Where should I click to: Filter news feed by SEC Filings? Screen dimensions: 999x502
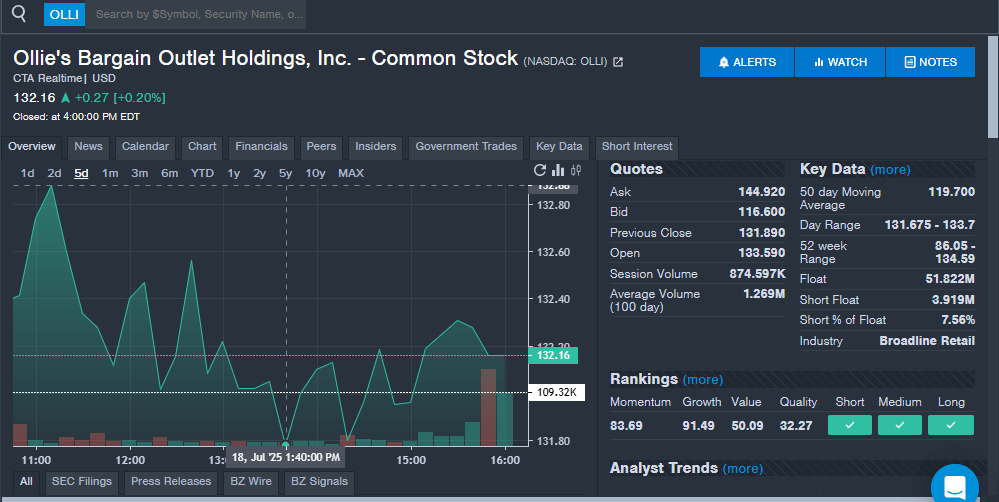(x=82, y=482)
